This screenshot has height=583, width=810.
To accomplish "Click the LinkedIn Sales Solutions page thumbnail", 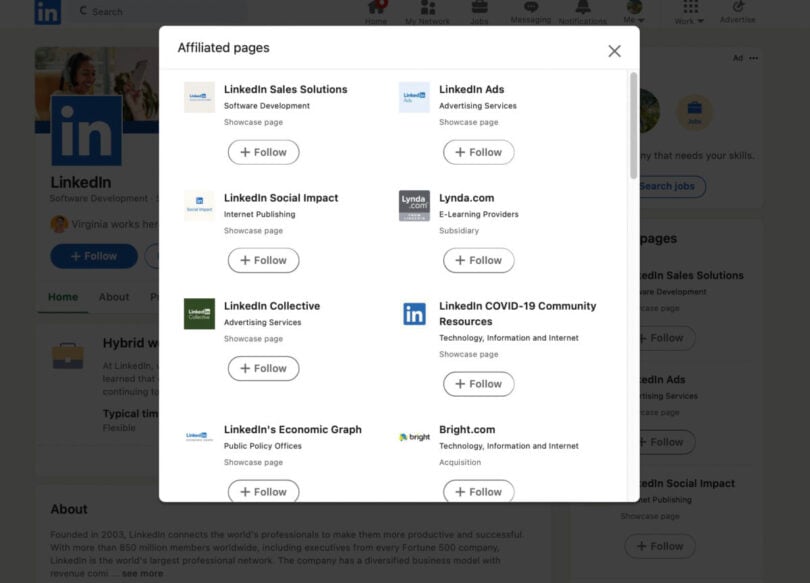I will click(198, 98).
